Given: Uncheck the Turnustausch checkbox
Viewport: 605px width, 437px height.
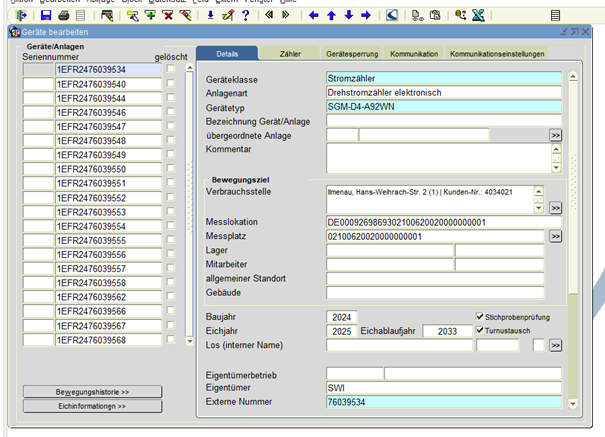Looking at the screenshot, I should click(481, 330).
